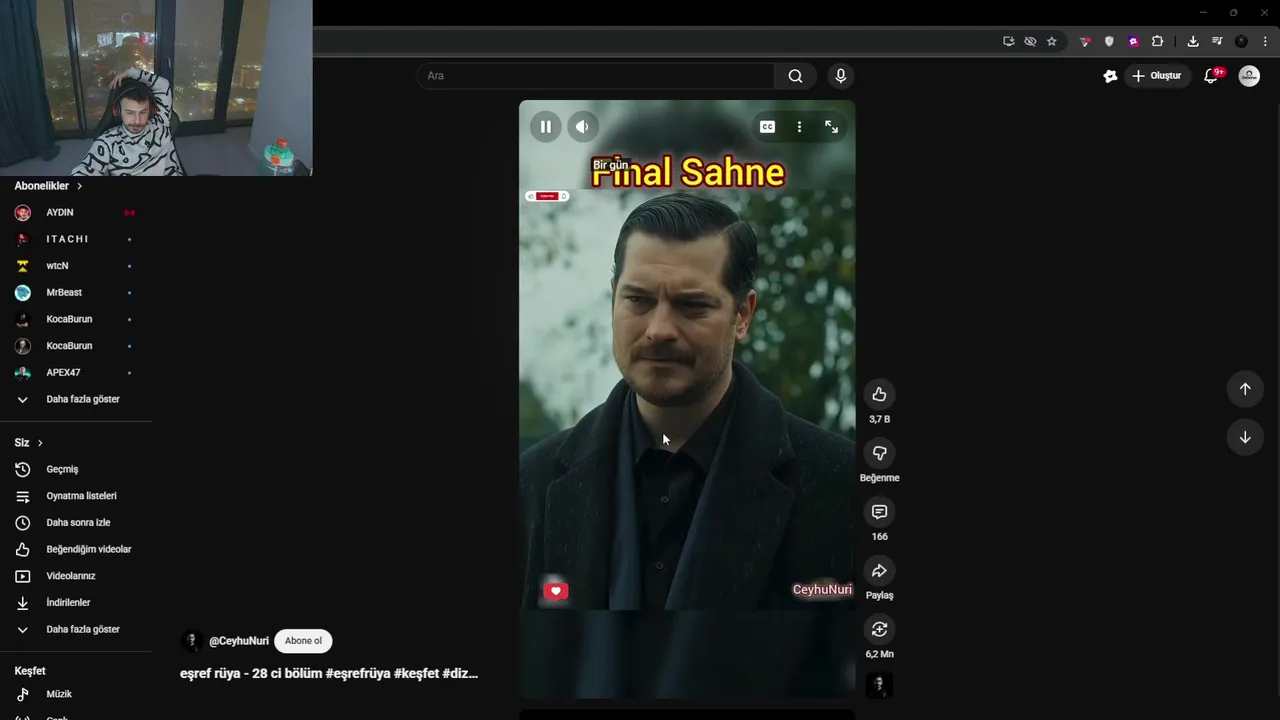Click the Short title eşref rüya - 28 ci bölüm
The height and width of the screenshot is (720, 1280).
pos(329,674)
